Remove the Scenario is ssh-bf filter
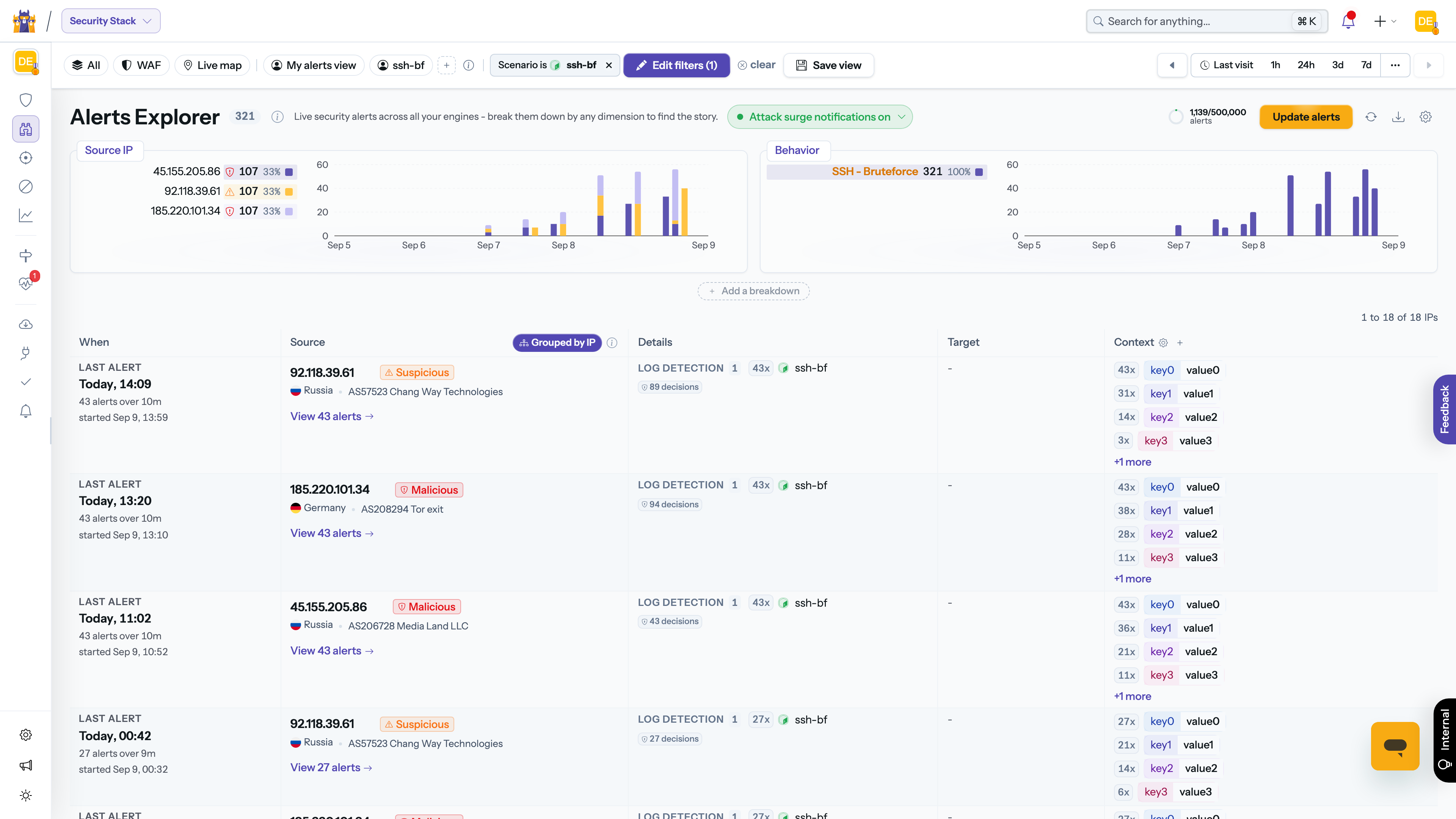The width and height of the screenshot is (1456, 819). (609, 66)
